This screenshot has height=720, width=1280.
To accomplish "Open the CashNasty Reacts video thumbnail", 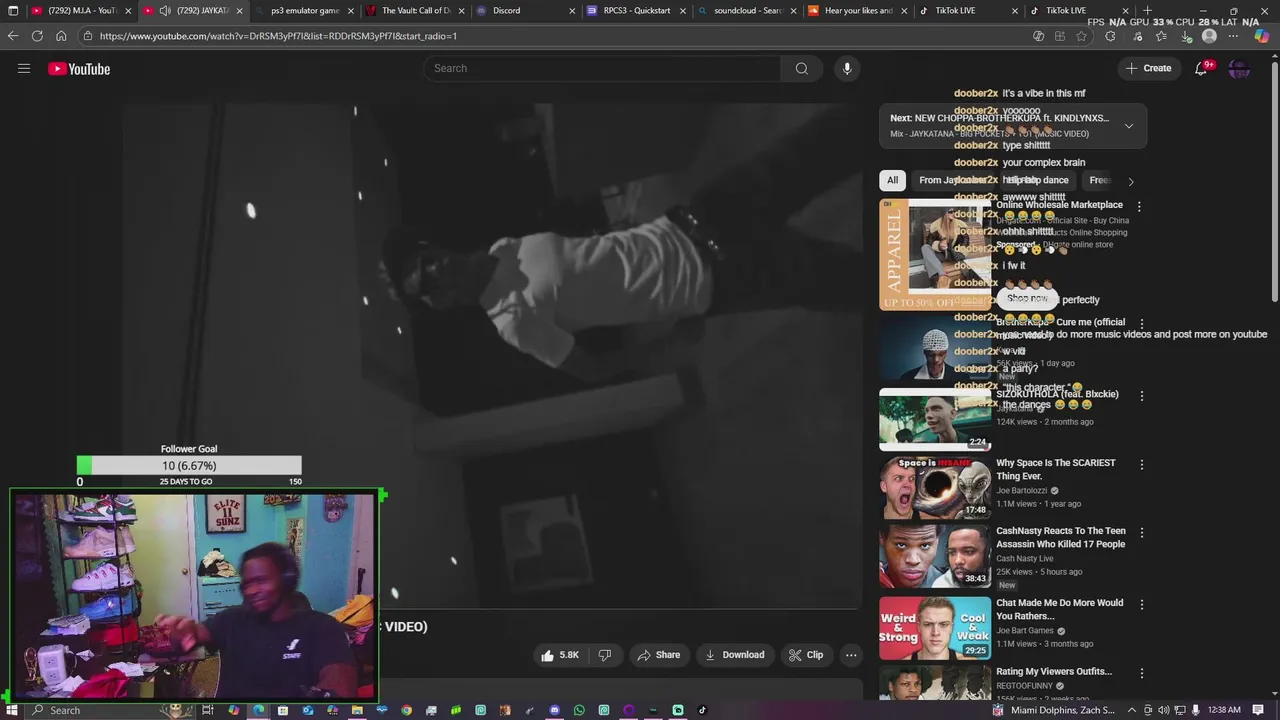I will click(935, 556).
